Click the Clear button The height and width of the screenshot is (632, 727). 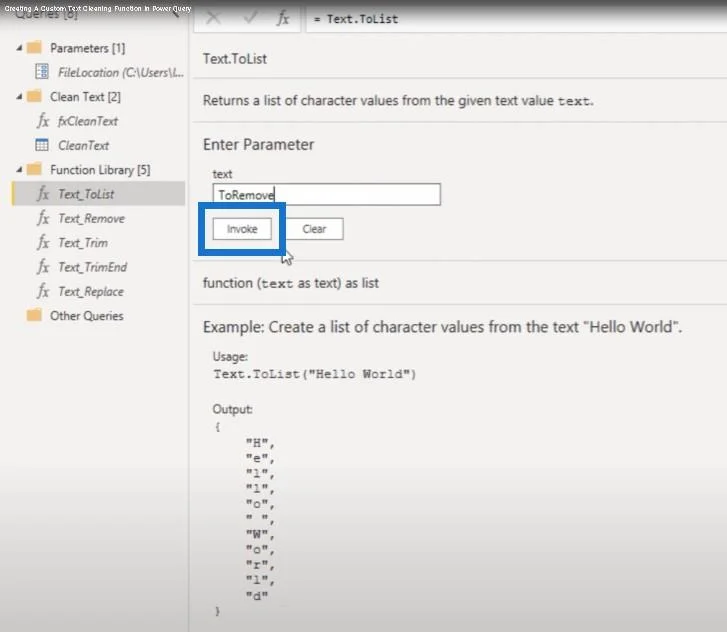[314, 229]
